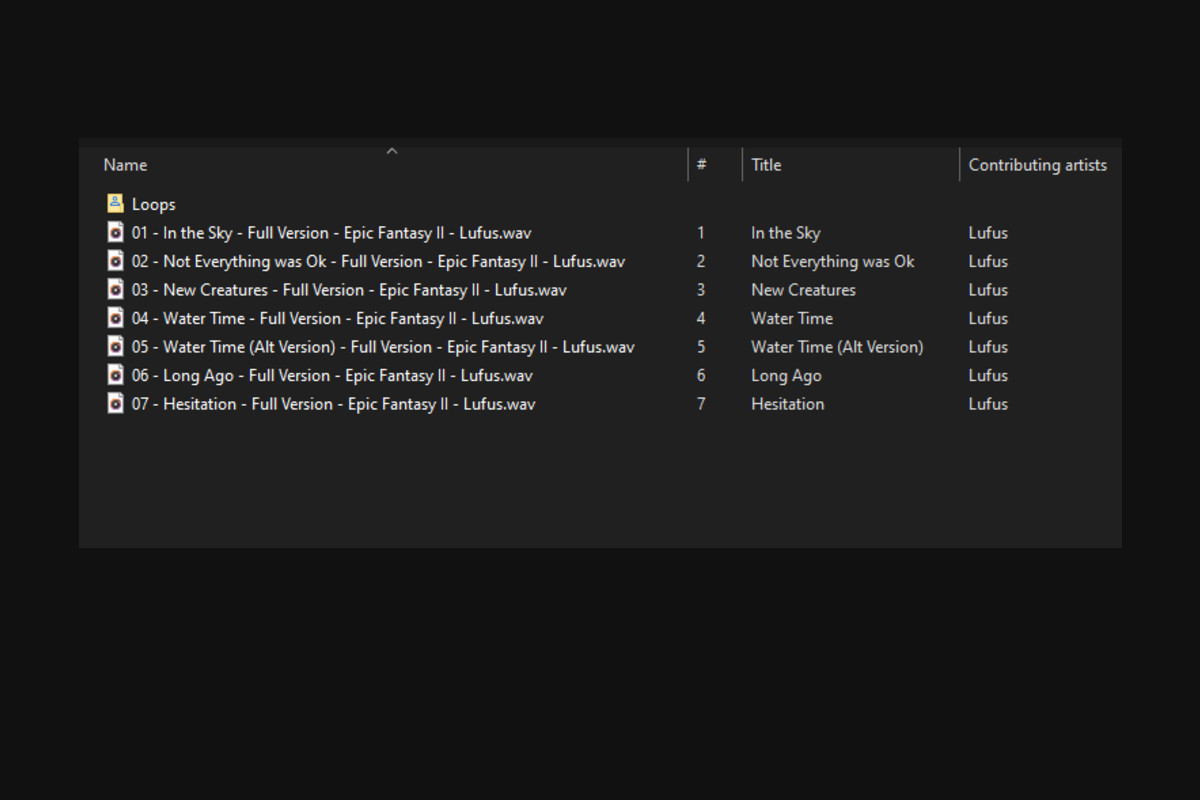Image resolution: width=1200 pixels, height=800 pixels.
Task: Click the file icon for 07 - Hesitation
Action: click(115, 404)
